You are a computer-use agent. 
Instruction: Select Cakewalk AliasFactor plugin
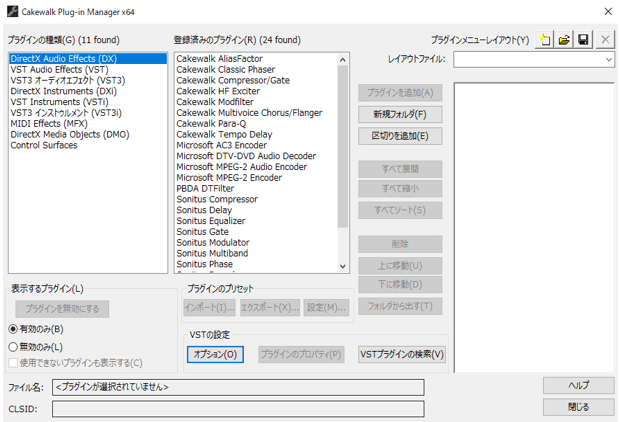[256, 59]
